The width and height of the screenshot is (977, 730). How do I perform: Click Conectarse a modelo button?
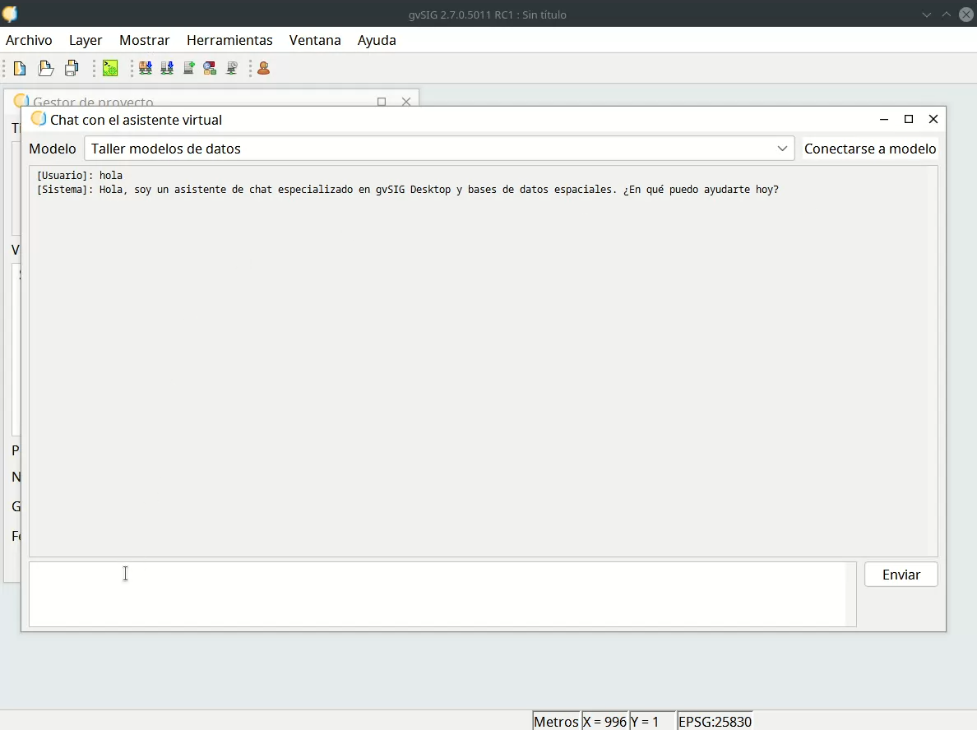click(x=870, y=149)
